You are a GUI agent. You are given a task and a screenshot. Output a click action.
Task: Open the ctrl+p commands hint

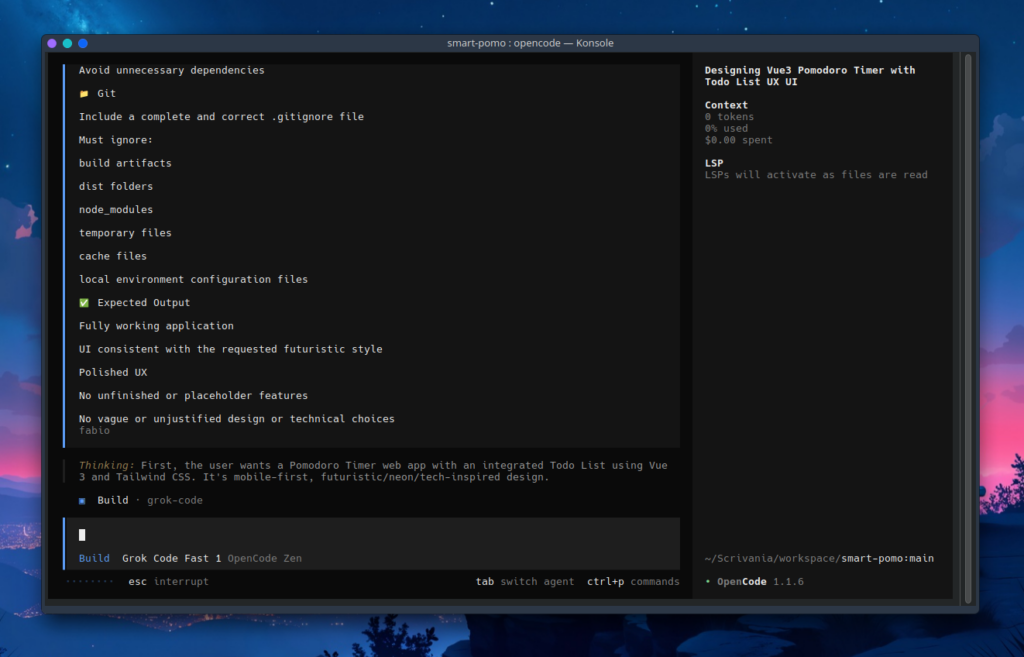click(x=632, y=582)
